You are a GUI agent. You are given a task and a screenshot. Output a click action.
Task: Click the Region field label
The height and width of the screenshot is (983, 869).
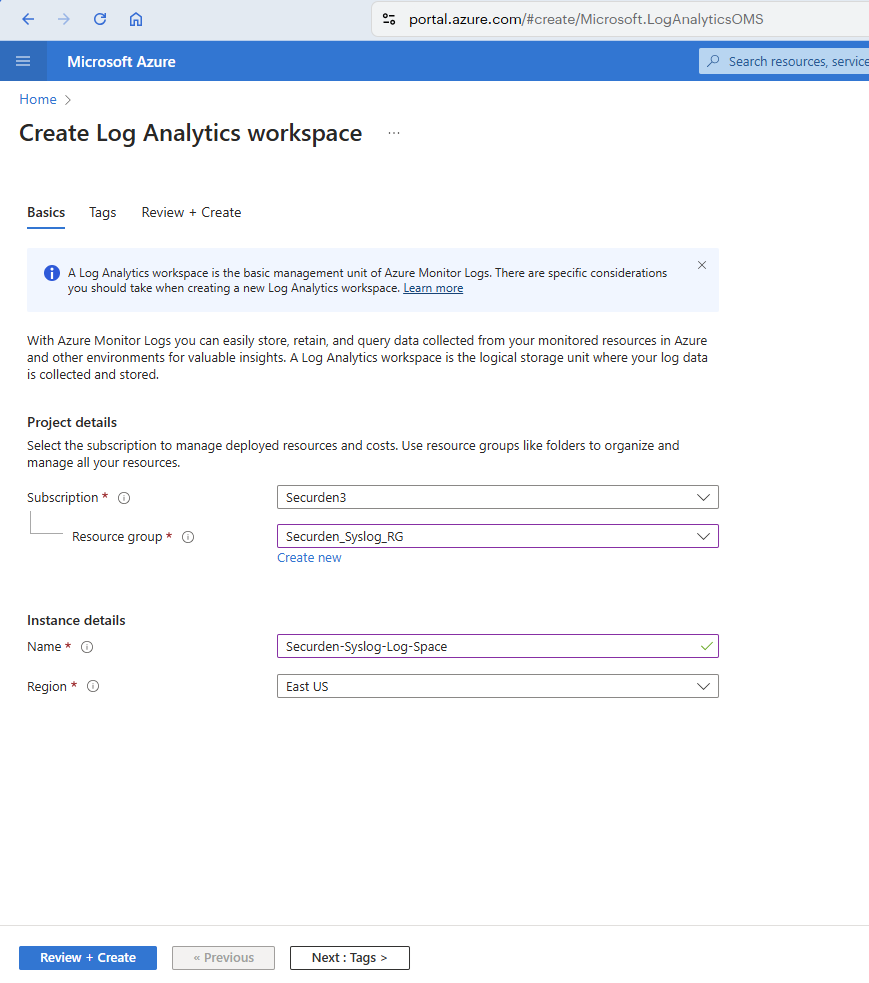46,687
